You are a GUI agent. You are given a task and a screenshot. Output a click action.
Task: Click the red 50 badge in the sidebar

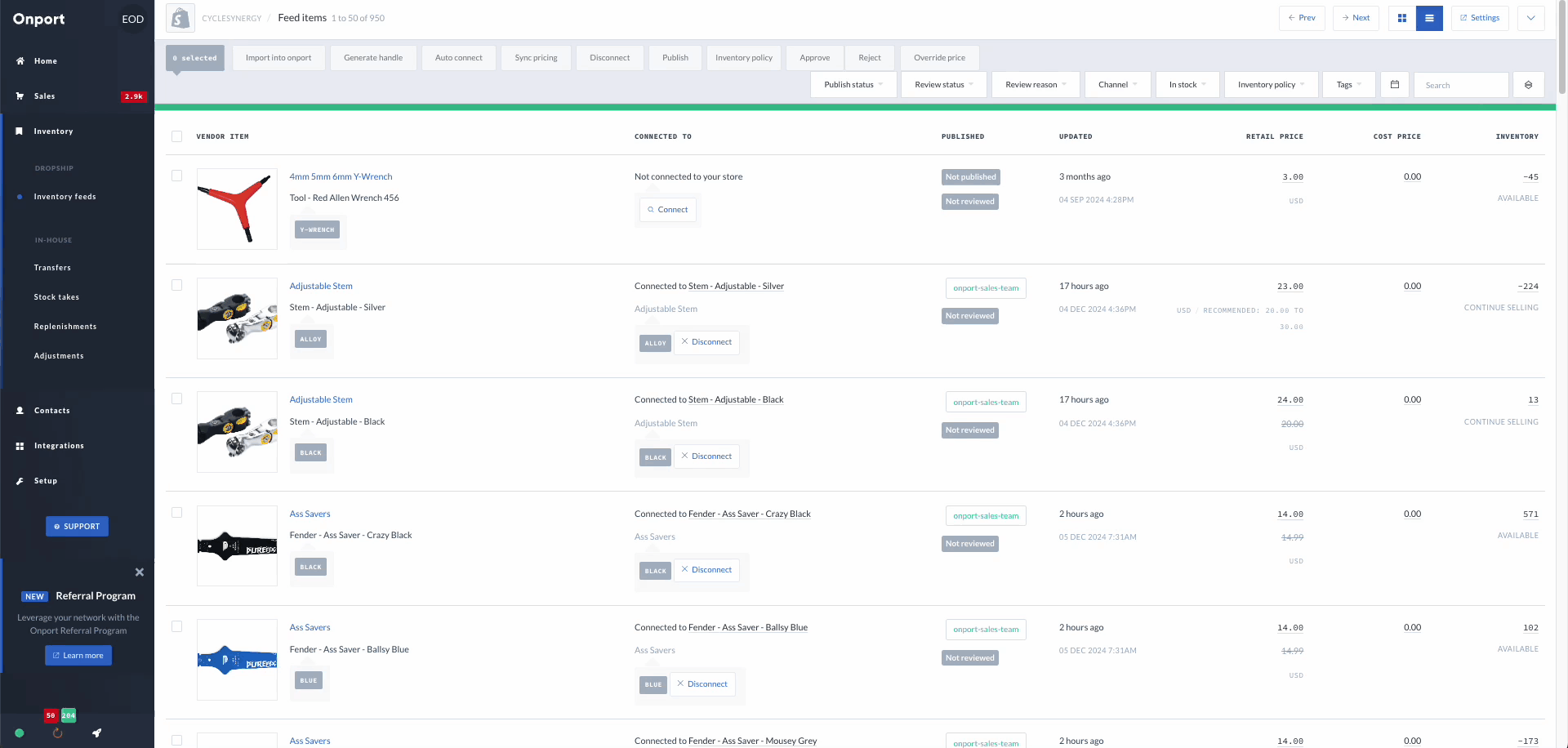pyautogui.click(x=51, y=715)
